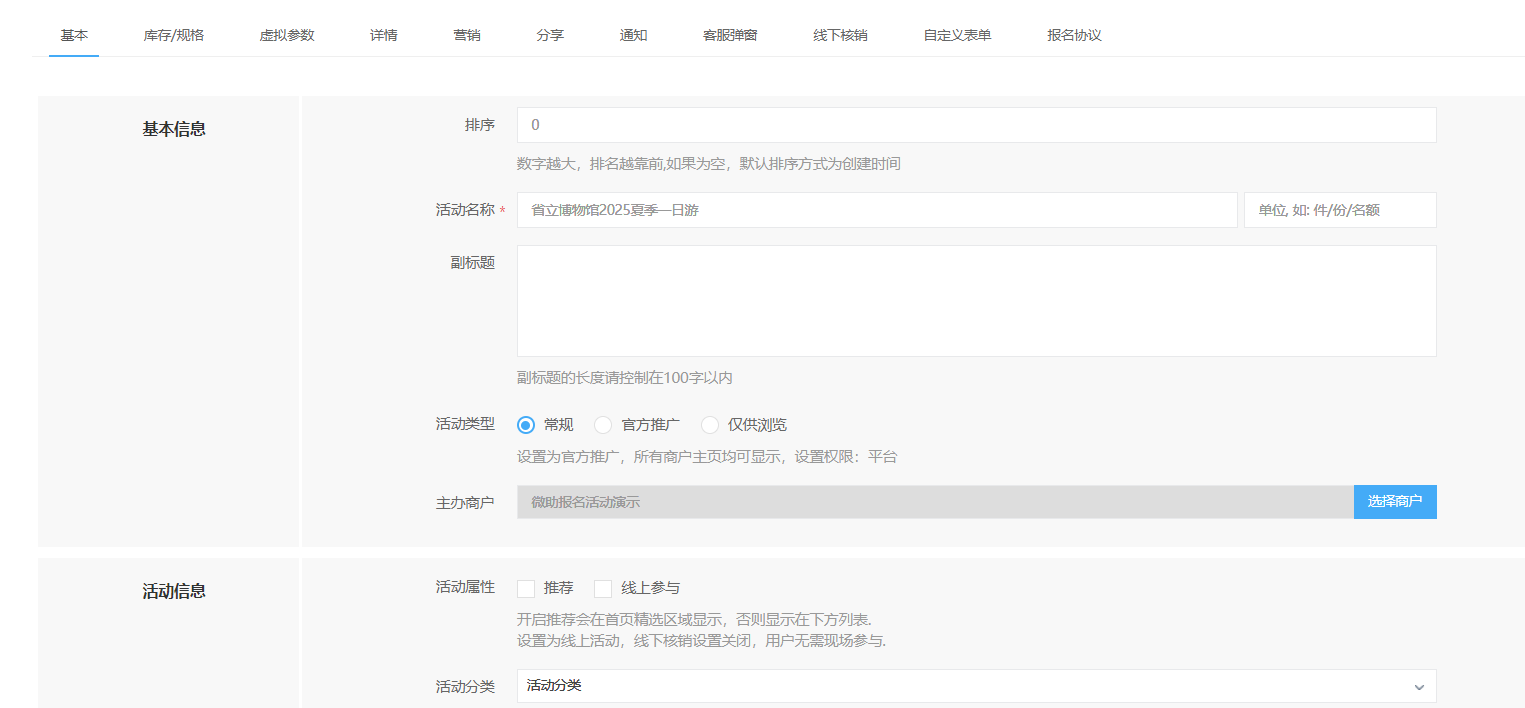
Task: Click the 副标题 text area
Action: click(x=975, y=300)
